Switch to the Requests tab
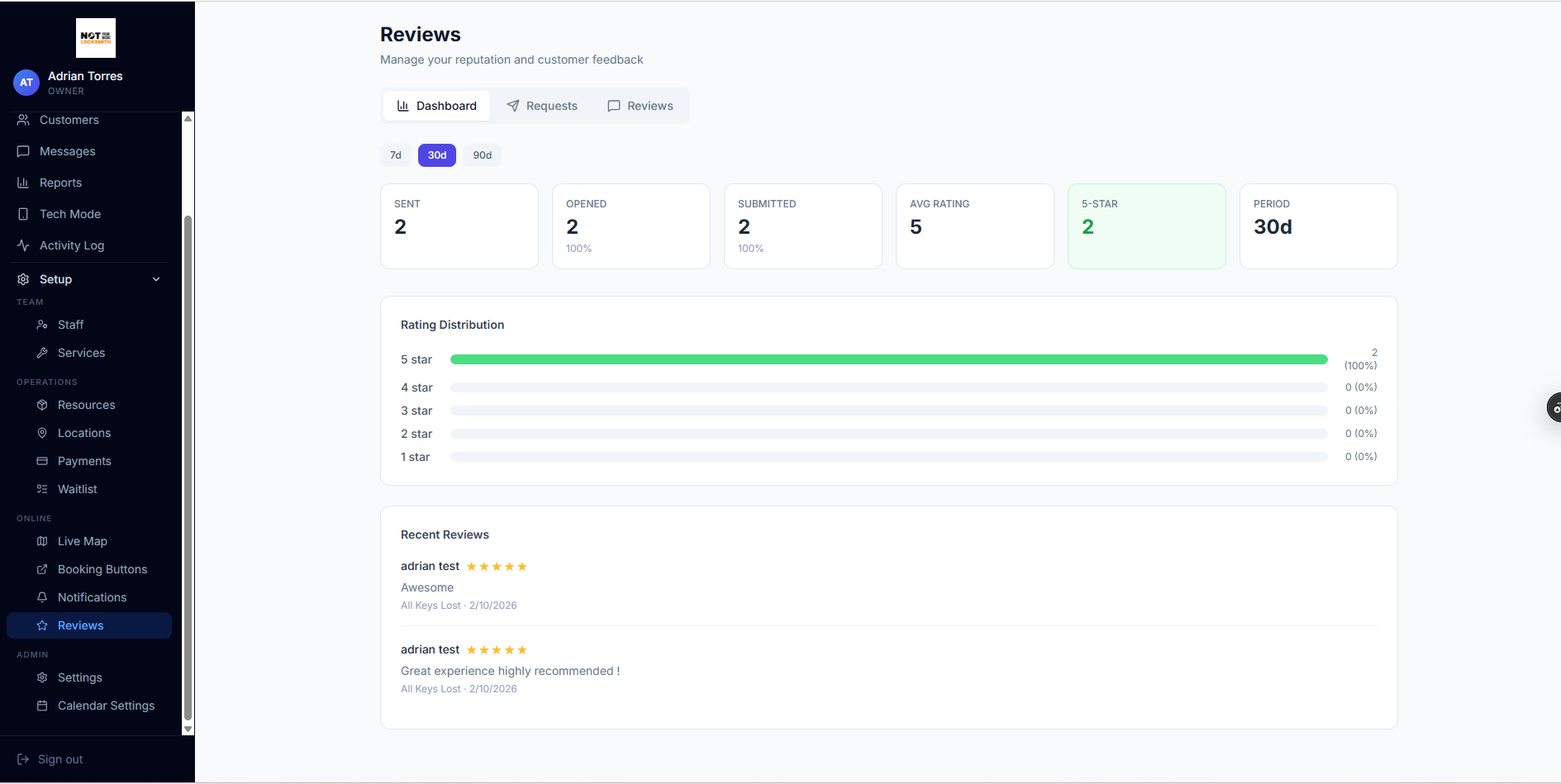The image size is (1561, 784). tap(542, 106)
